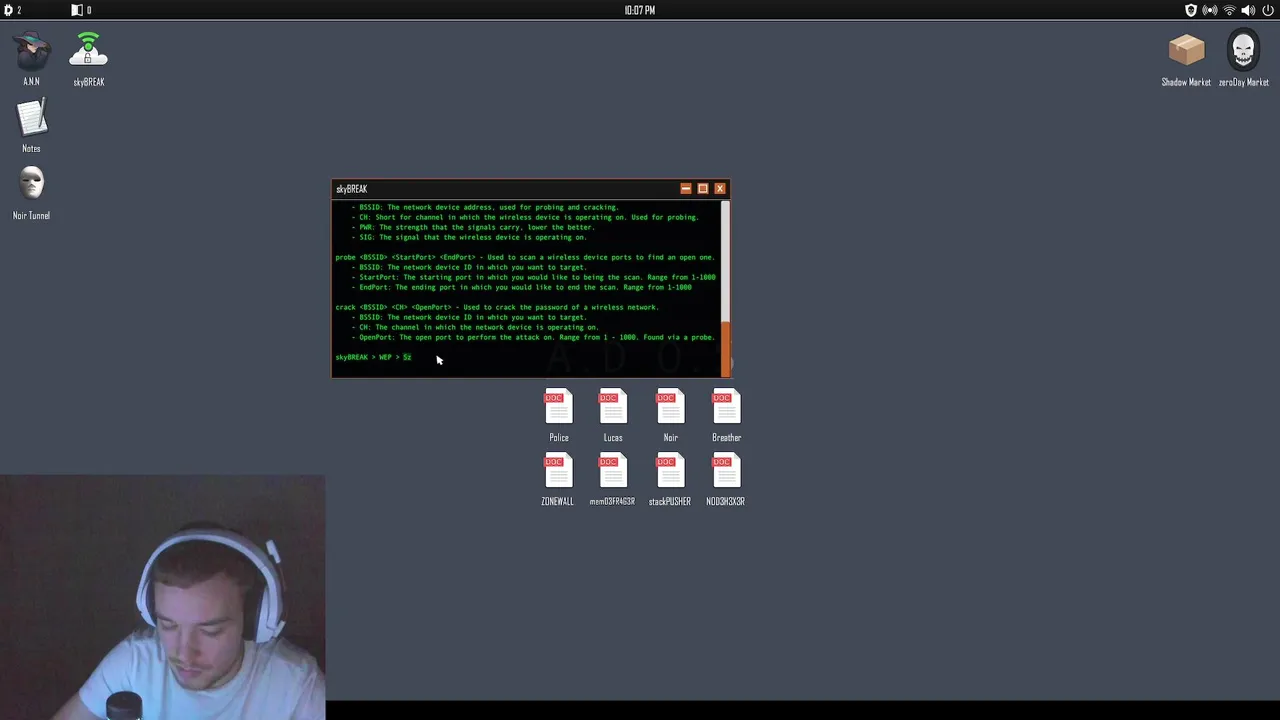Open the A.N.N desktop icon
The height and width of the screenshot is (720, 1280).
(x=31, y=52)
